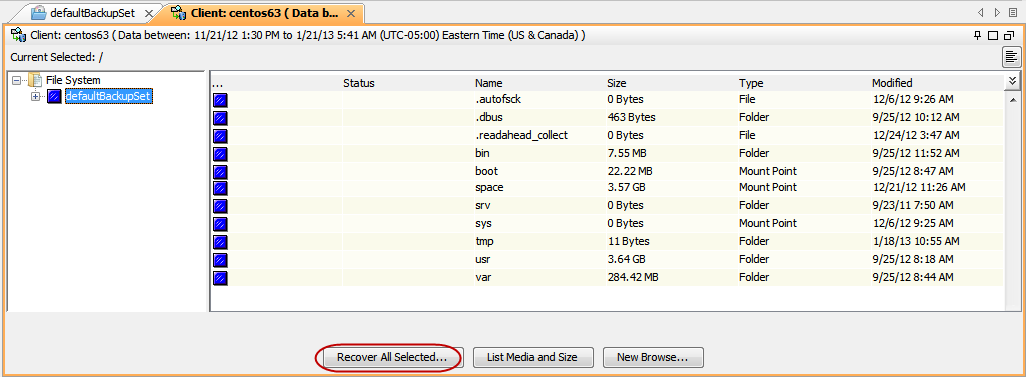Click the New Browse button

tap(653, 358)
